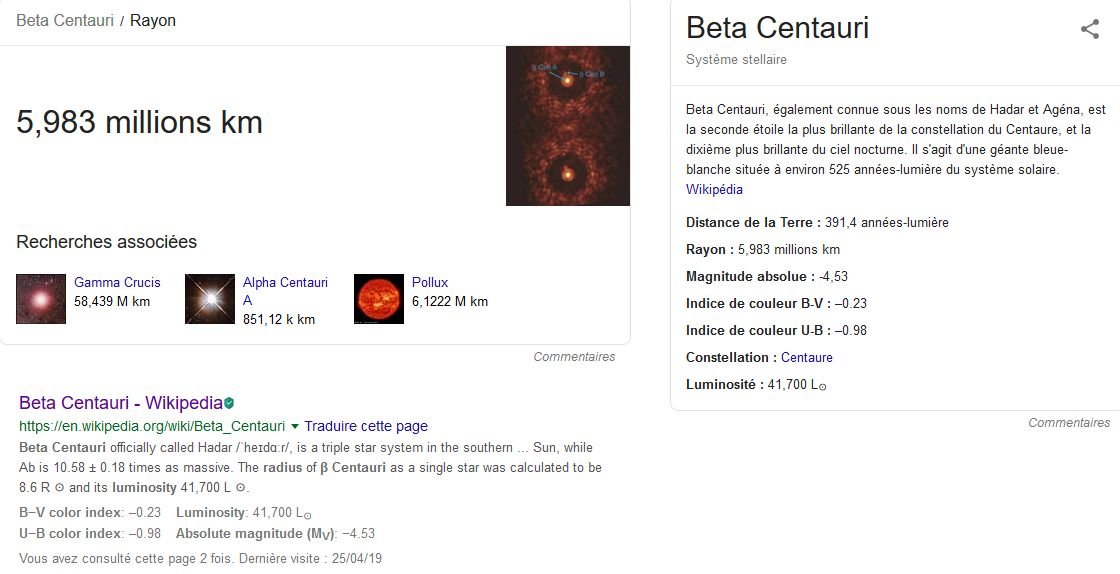Viewport: 1120px width, 574px height.
Task: Open the Pollux star thumbnail
Action: pos(379,299)
